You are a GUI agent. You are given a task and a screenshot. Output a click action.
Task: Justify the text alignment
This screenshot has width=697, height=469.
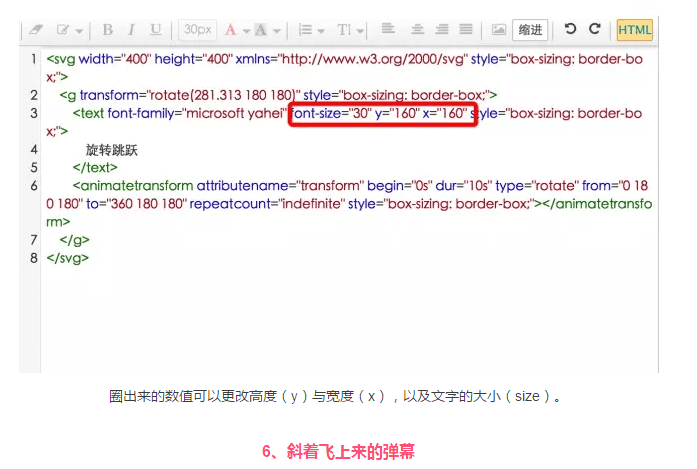click(x=467, y=30)
